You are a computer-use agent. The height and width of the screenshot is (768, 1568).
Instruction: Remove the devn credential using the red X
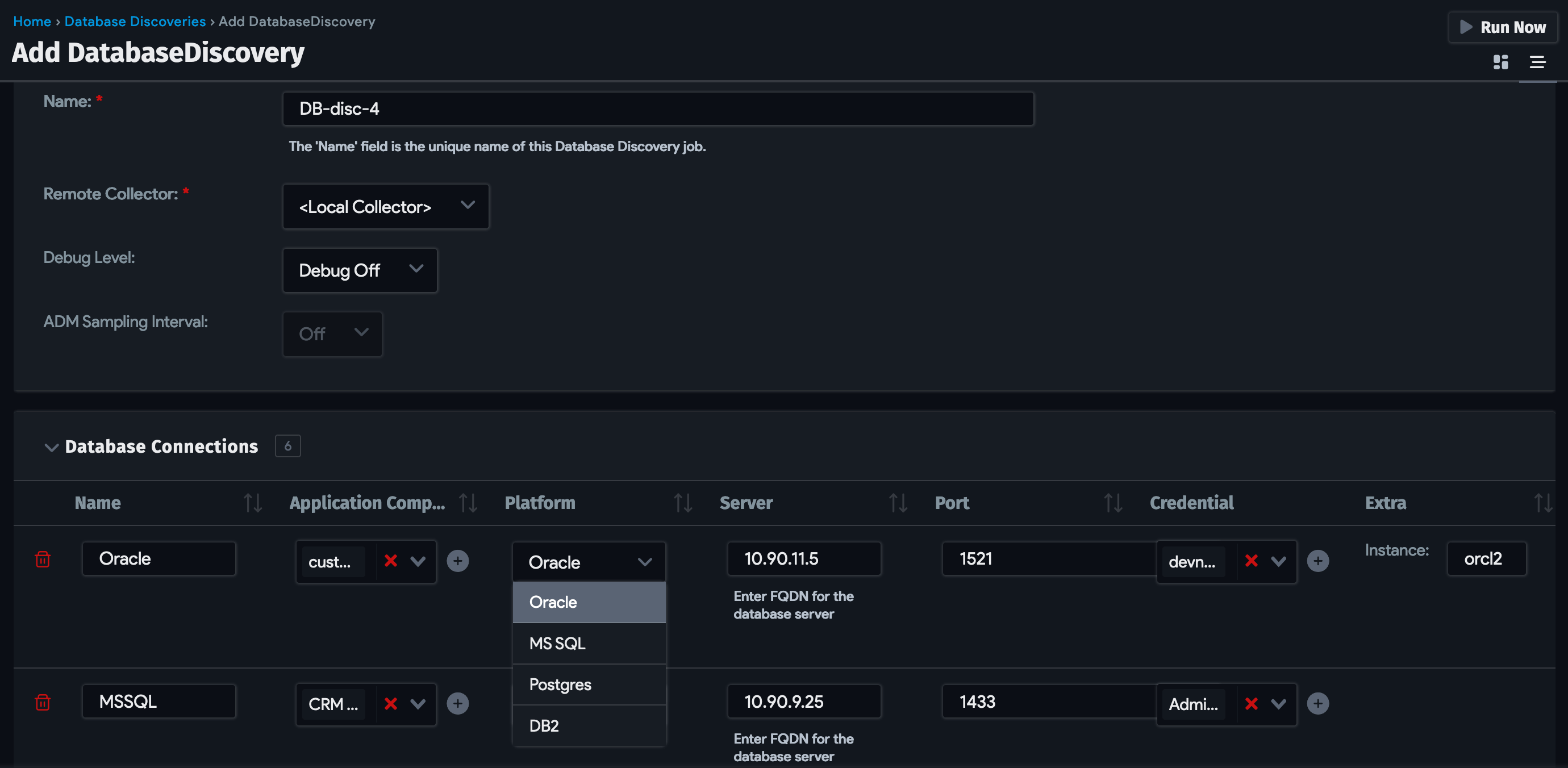[1252, 562]
